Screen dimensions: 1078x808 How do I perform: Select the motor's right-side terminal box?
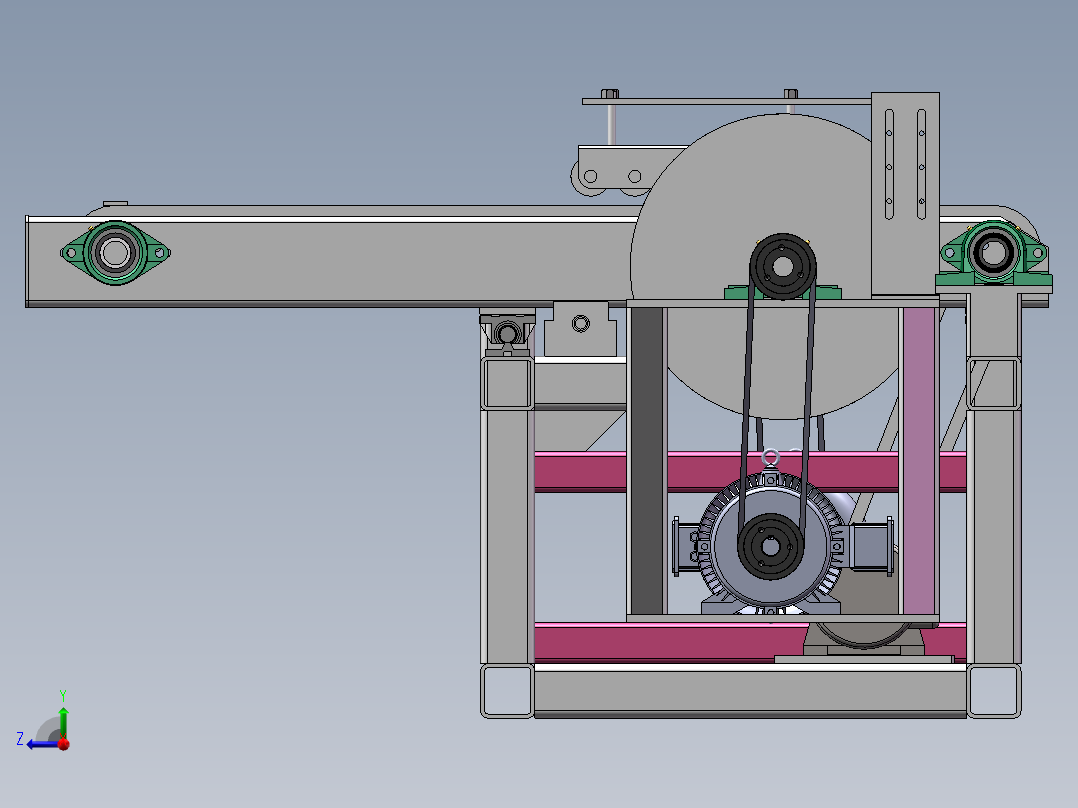coord(872,546)
